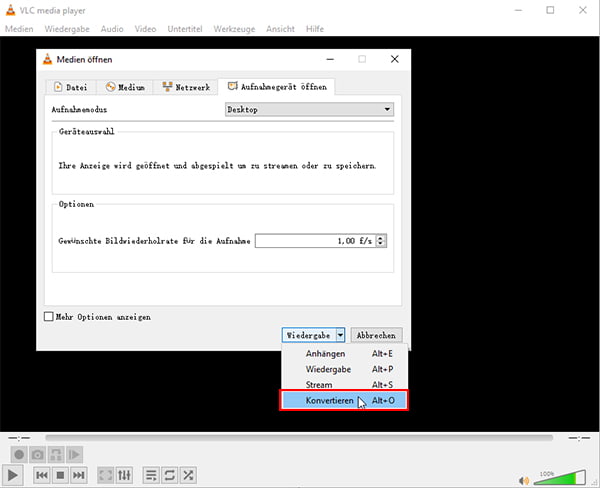Stop playback with the stop button
This screenshot has width=600, height=488.
coord(60,475)
